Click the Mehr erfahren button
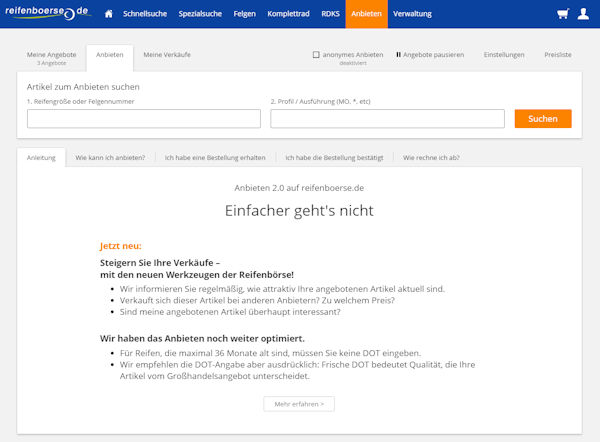 coord(299,404)
